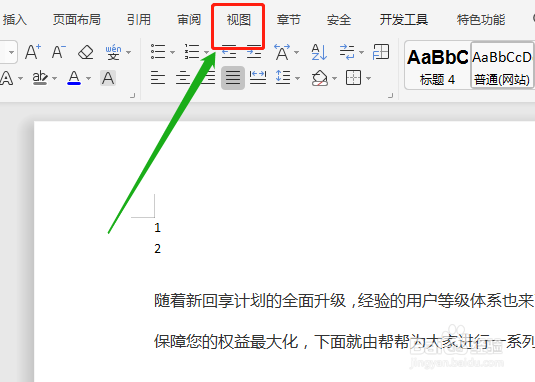The width and height of the screenshot is (535, 382).
Task: Open shading color dropdown arrow
Action: [x=334, y=78]
